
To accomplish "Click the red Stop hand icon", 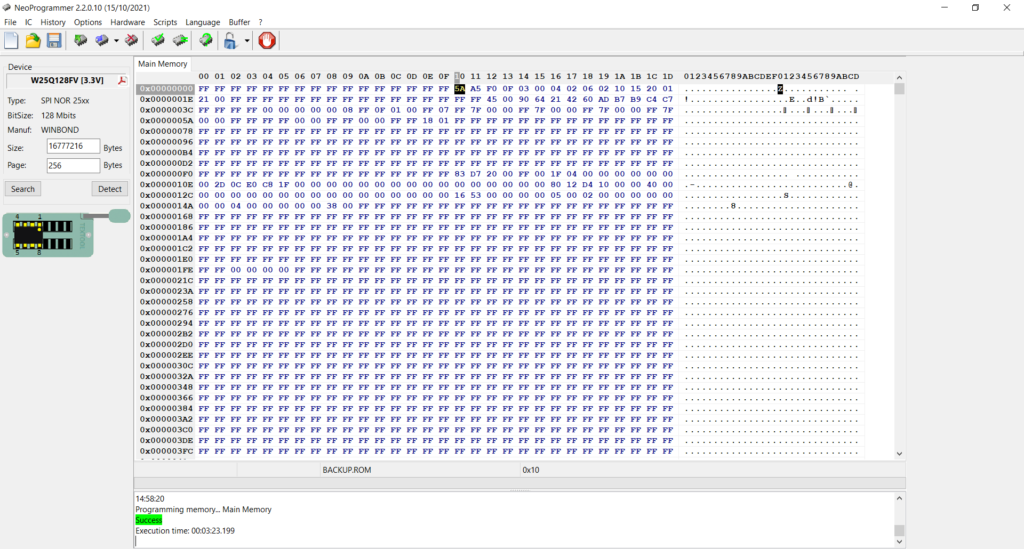I will 267,41.
